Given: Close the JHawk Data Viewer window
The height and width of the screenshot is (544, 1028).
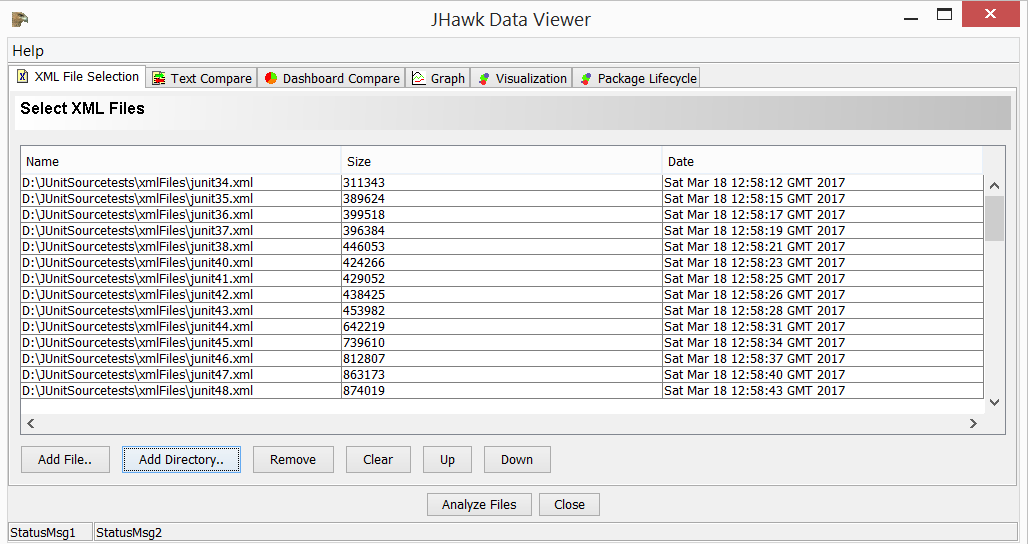Looking at the screenshot, I should [x=990, y=14].
